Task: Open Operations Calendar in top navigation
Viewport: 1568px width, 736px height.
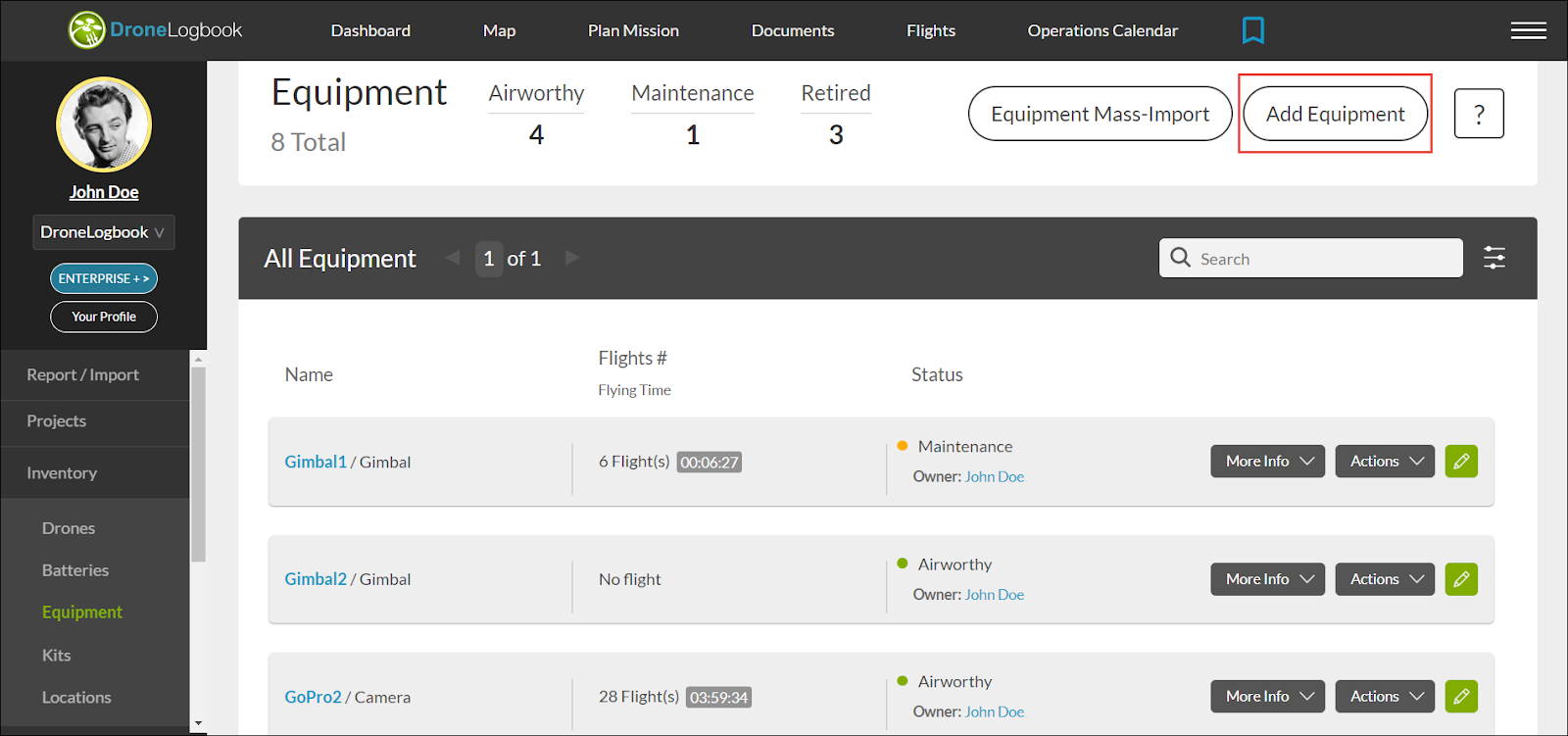Action: point(1102,30)
